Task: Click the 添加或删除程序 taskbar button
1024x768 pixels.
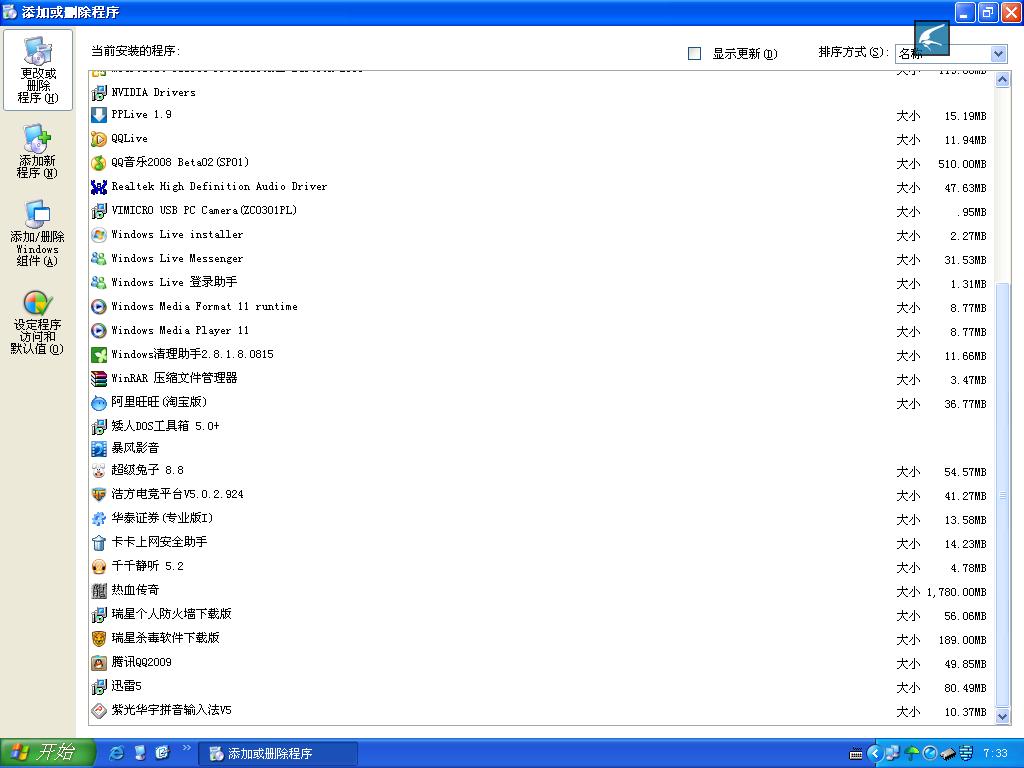Action: tap(279, 754)
